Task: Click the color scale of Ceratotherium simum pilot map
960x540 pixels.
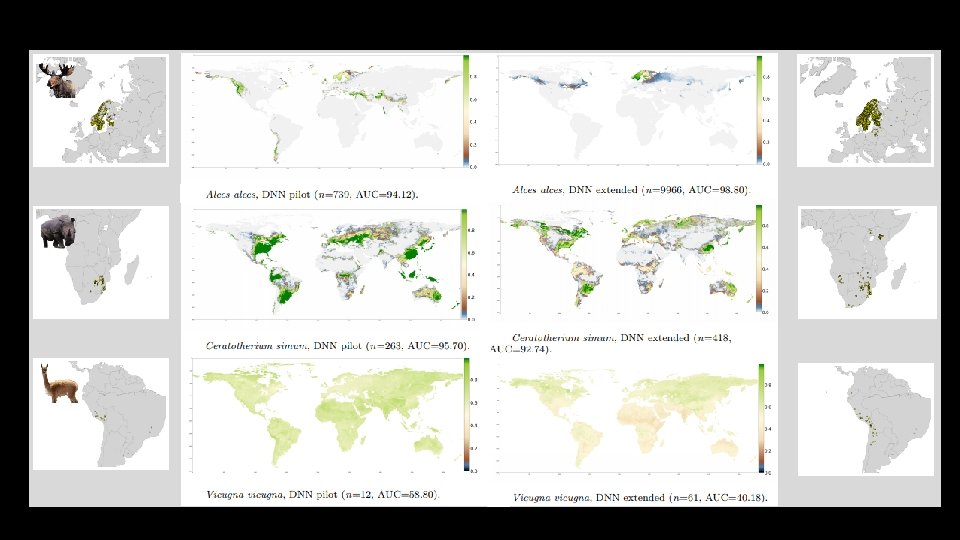Action: point(464,264)
